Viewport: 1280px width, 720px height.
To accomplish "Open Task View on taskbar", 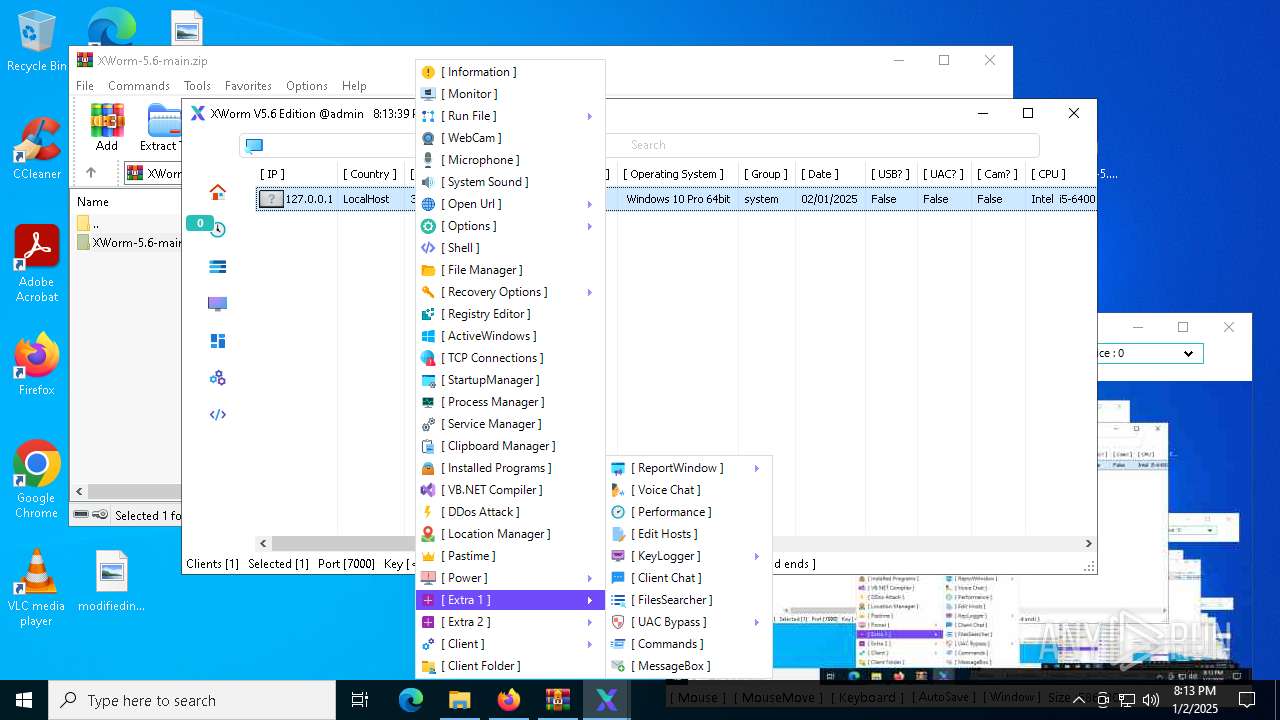I will pos(360,700).
